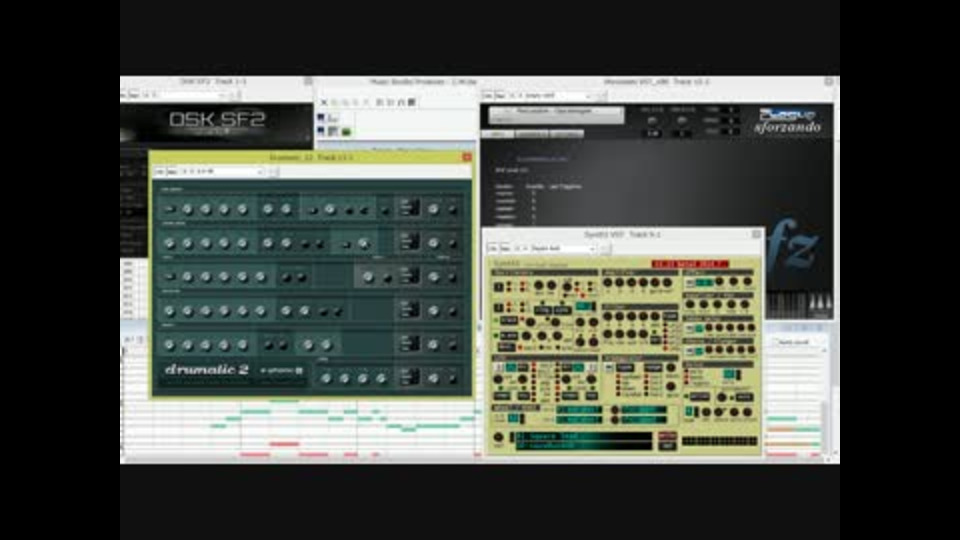The height and width of the screenshot is (540, 960).
Task: Open Synth1 LFO 1 waveform selector display
Action: pos(511,367)
